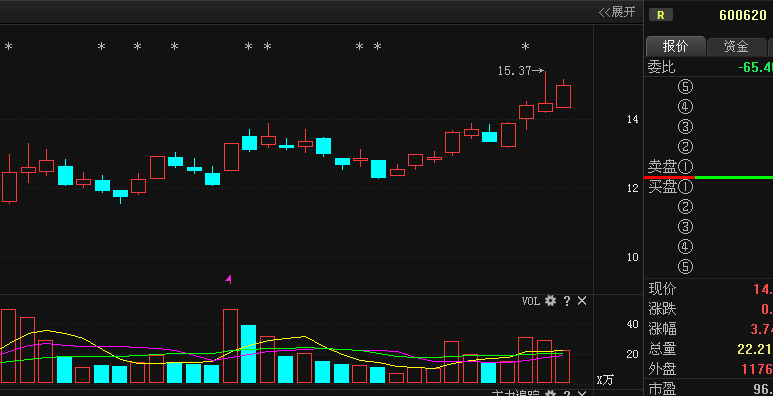This screenshot has width=773, height=396.
Task: Select the 卖盘① row
Action: 708,166
